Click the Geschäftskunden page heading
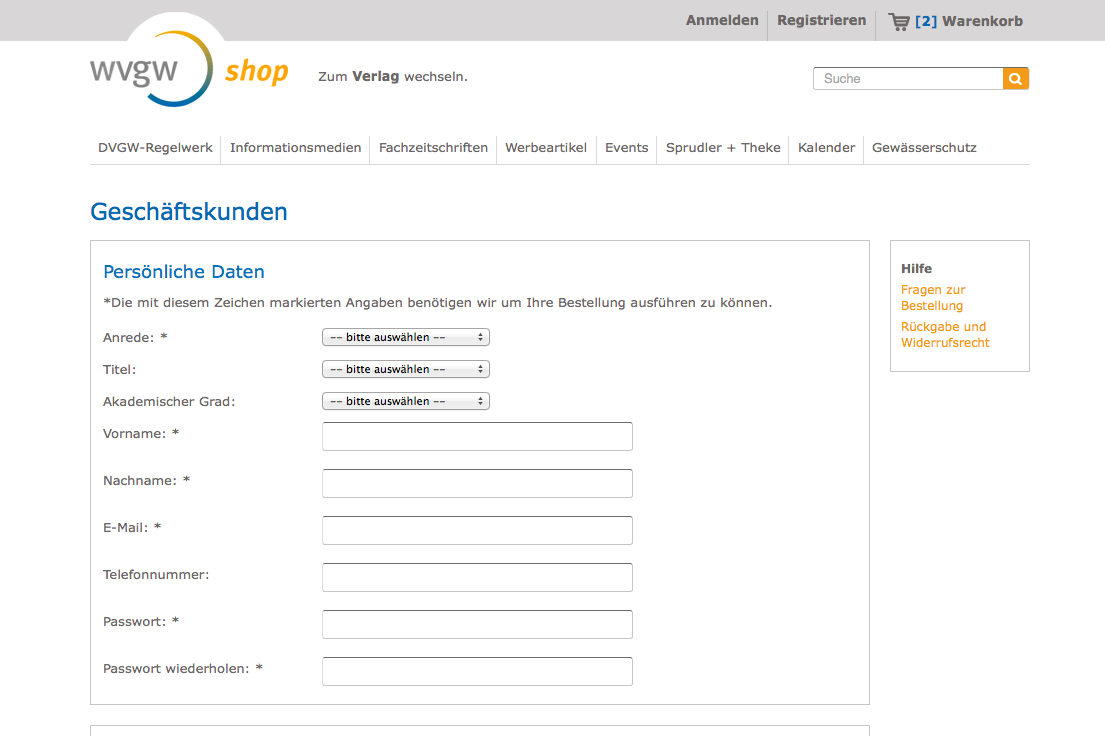The width and height of the screenshot is (1105, 736). click(x=189, y=211)
